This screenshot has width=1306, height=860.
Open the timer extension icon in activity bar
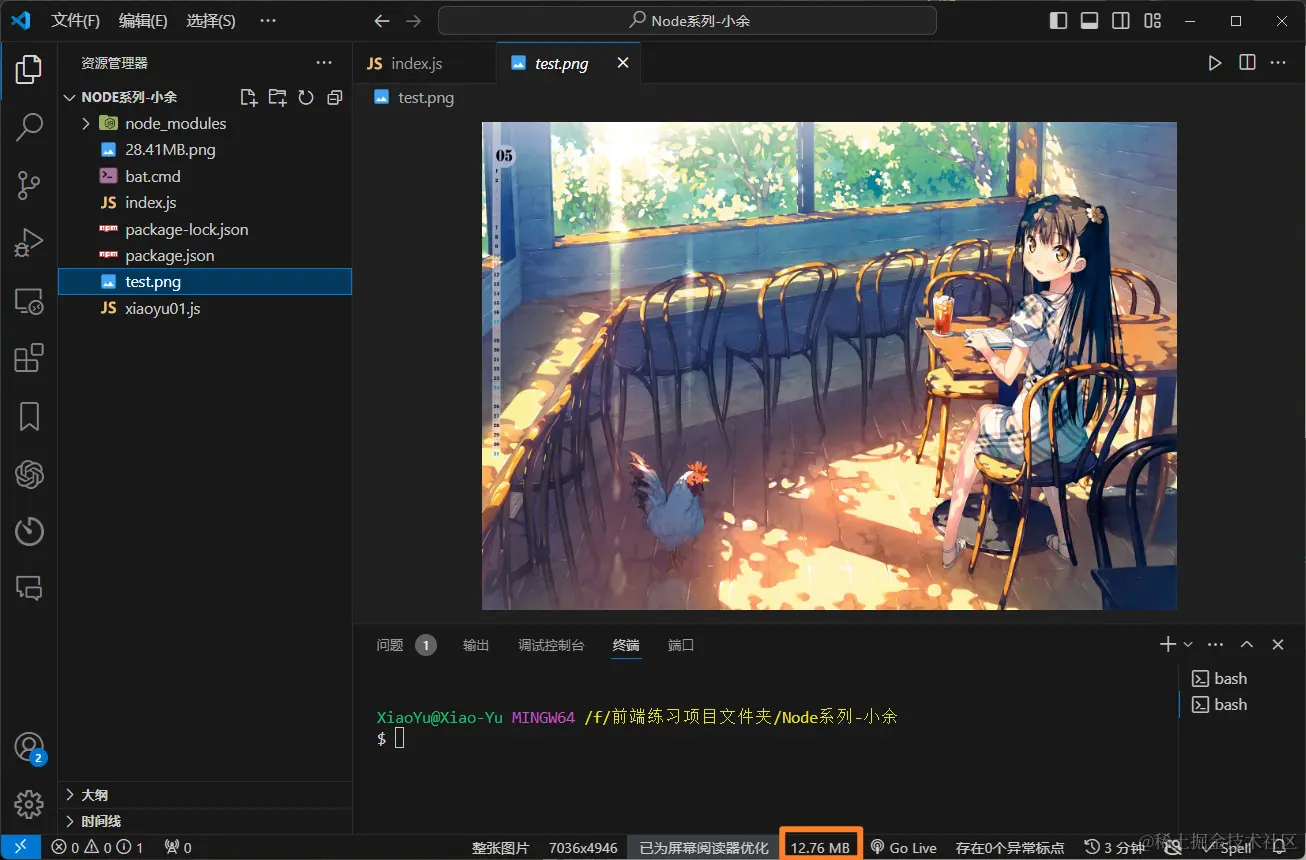(x=29, y=531)
